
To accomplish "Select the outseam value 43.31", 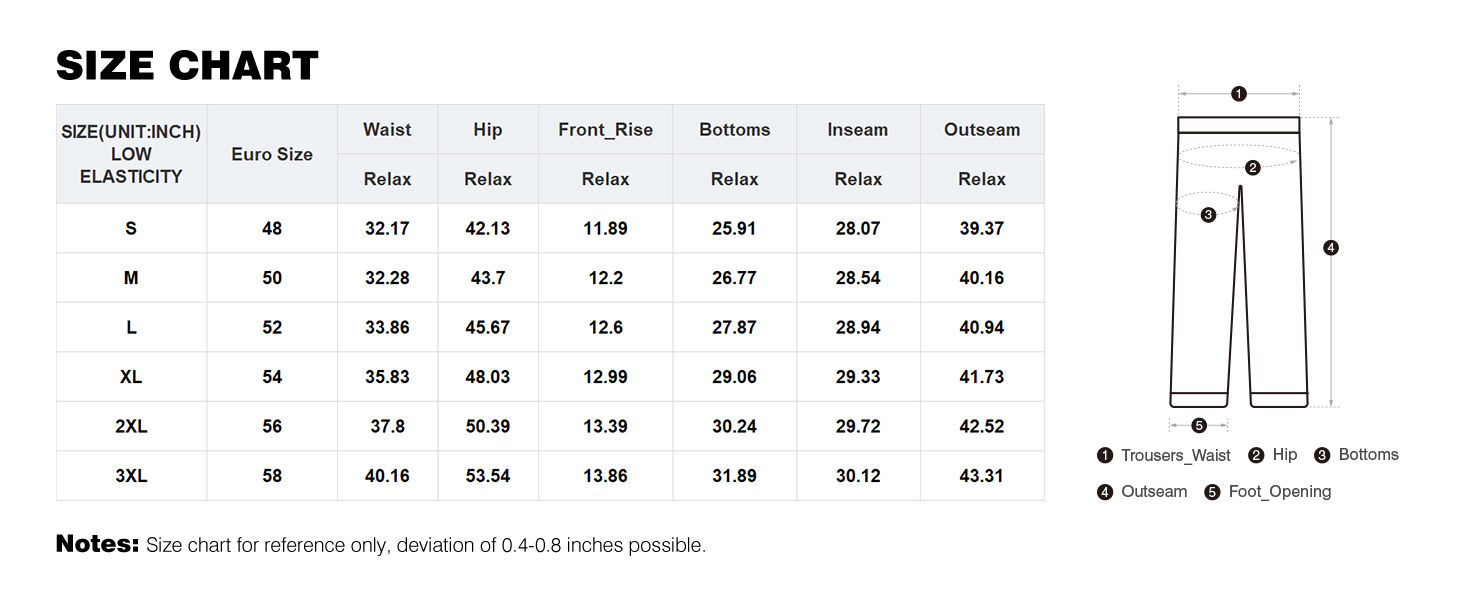I will click(981, 476).
